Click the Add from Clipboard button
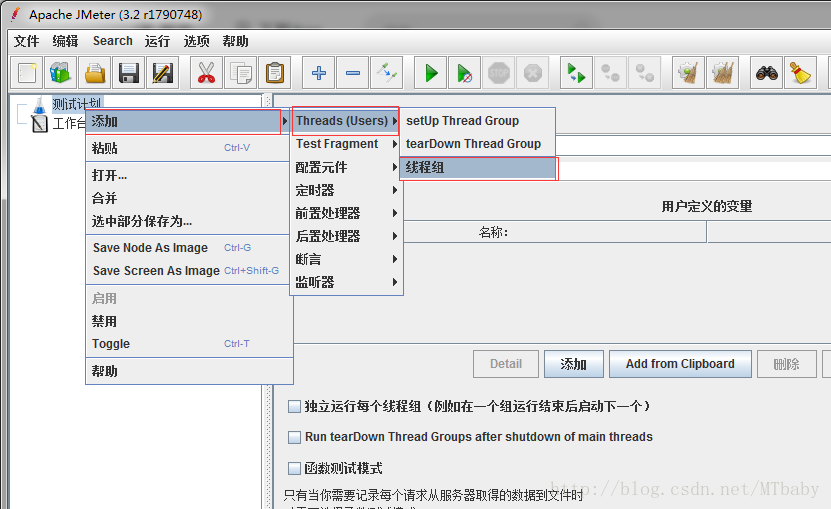Screen dimensions: 831x509 [680, 364]
